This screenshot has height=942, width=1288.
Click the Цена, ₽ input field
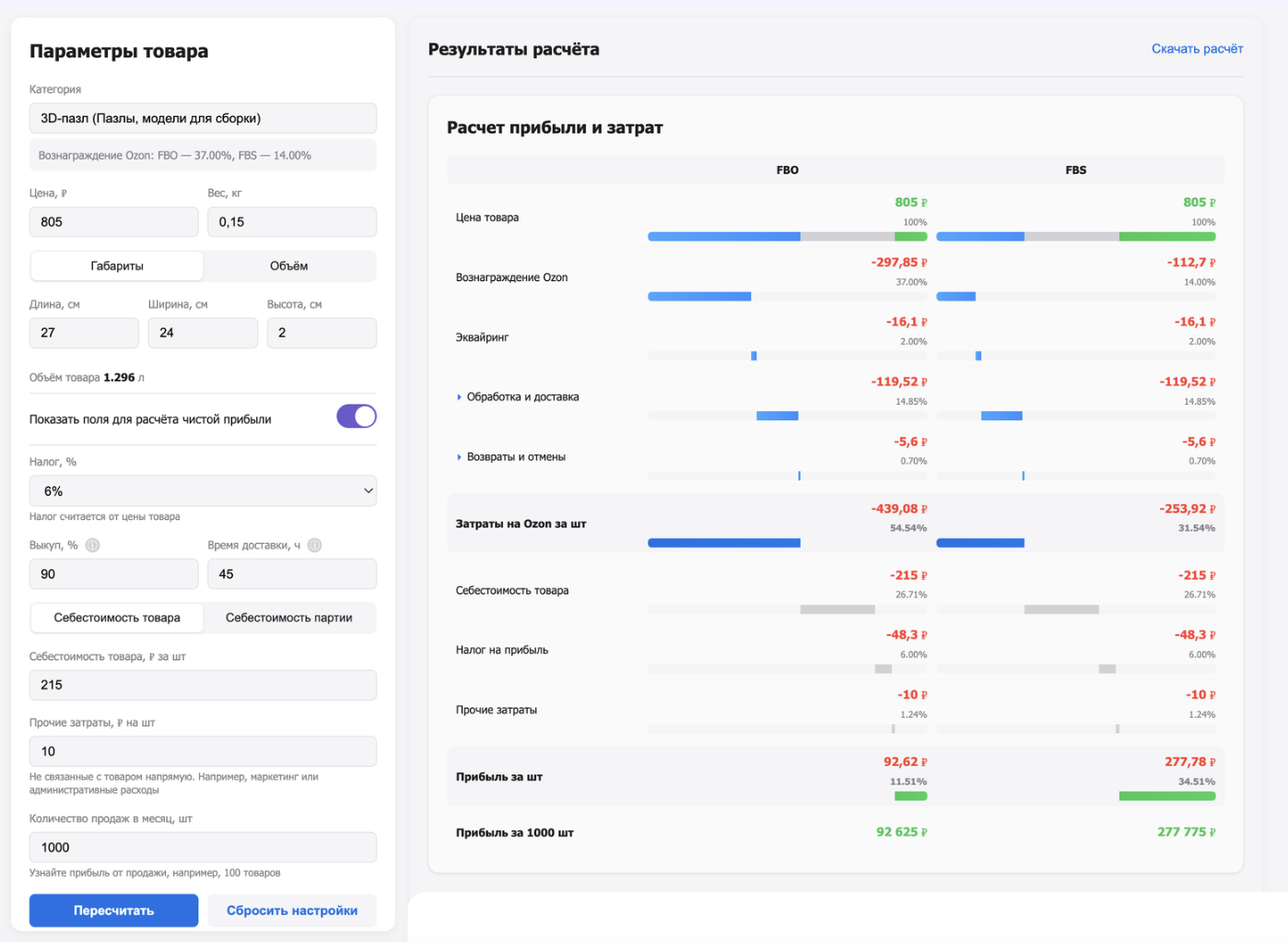(x=114, y=222)
